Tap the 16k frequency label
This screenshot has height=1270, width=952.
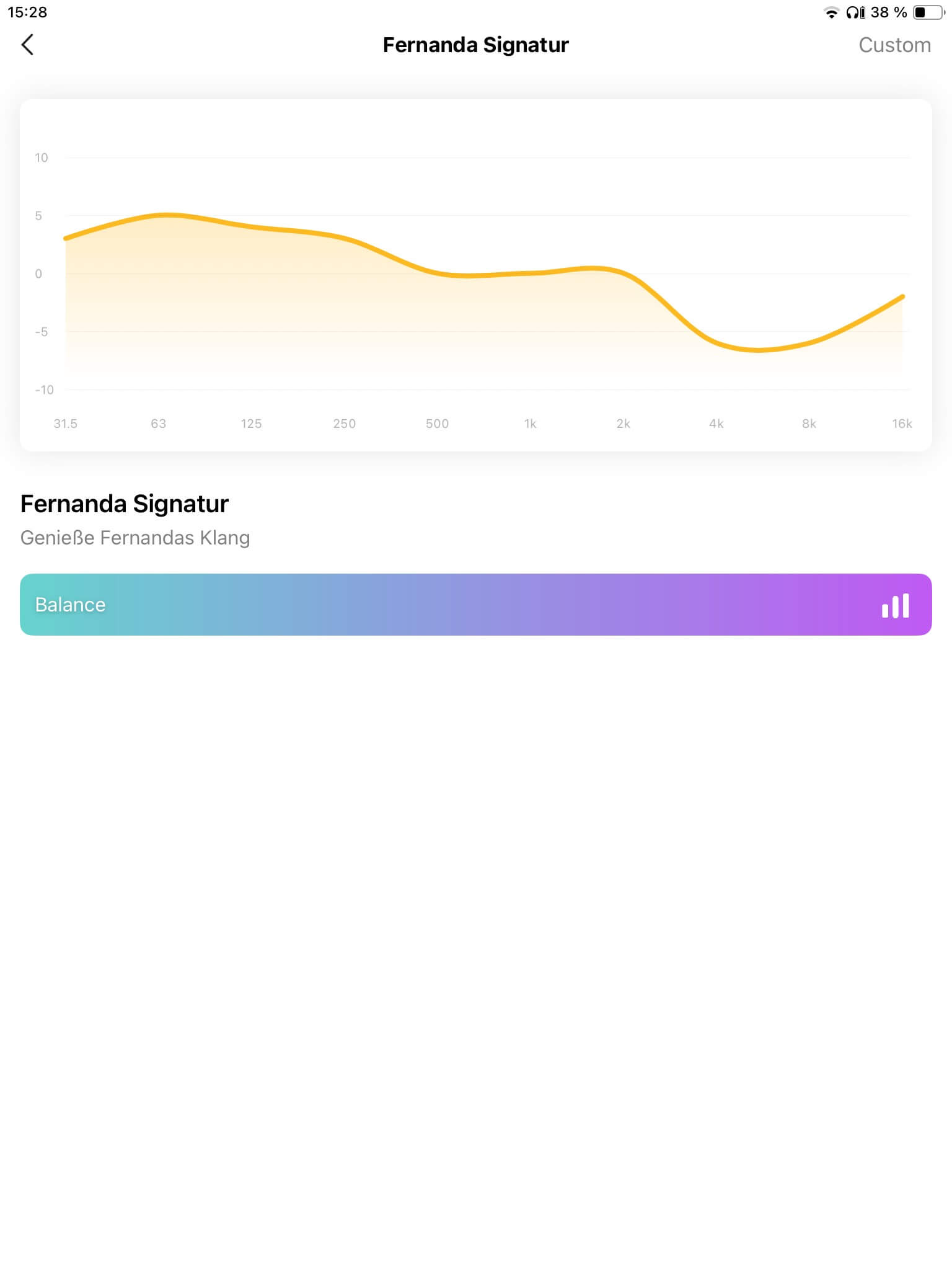pyautogui.click(x=902, y=424)
